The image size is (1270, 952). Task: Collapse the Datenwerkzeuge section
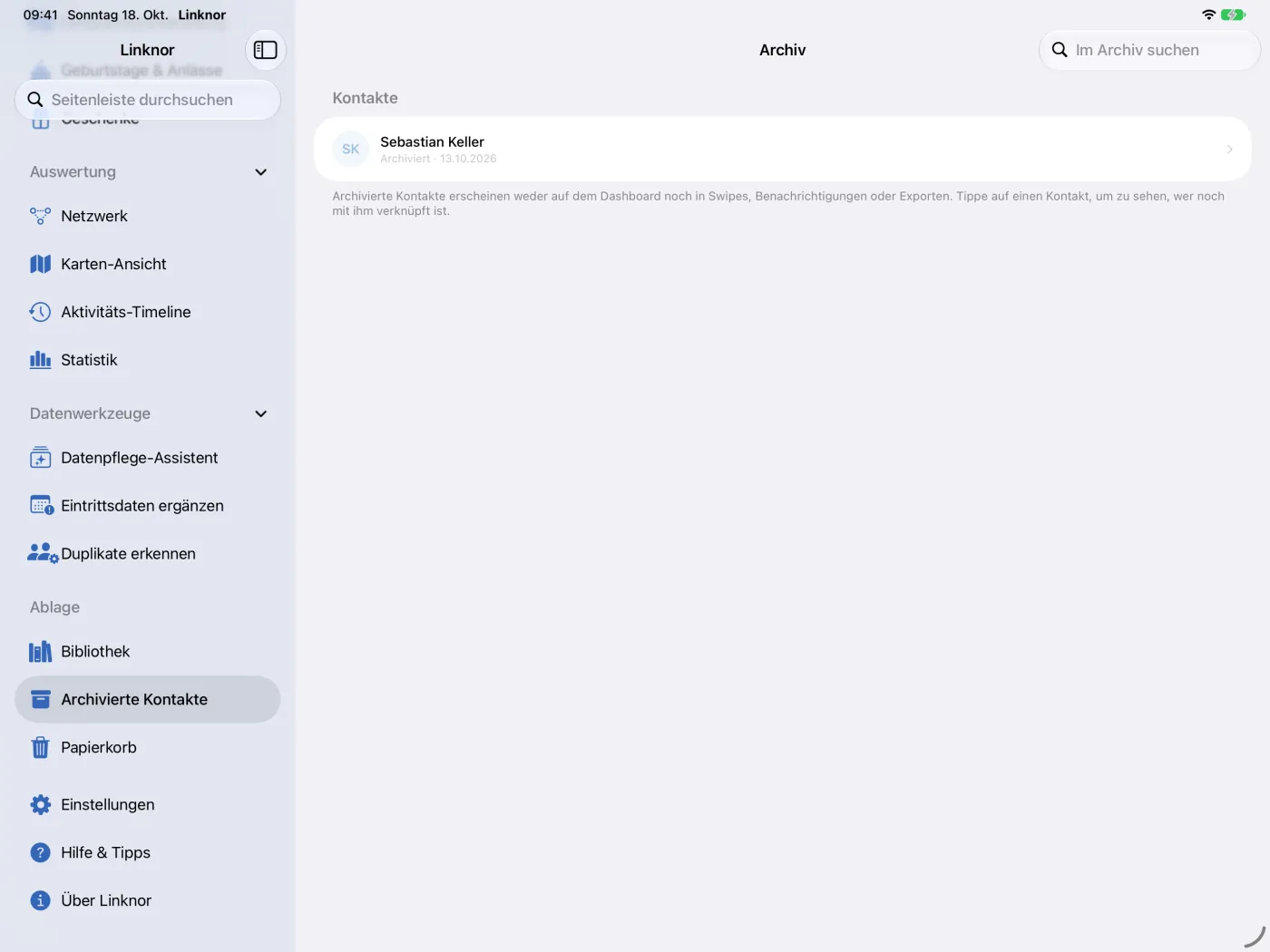click(261, 413)
